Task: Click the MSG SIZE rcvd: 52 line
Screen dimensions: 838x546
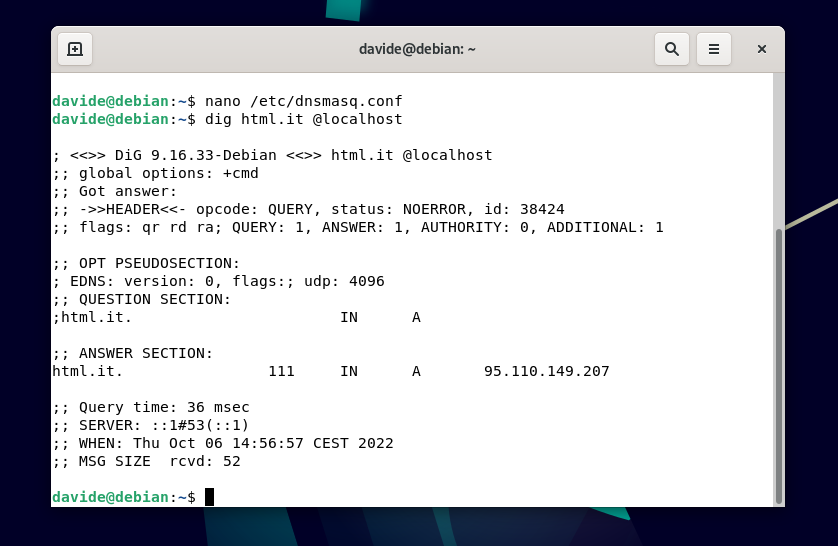Action: point(146,461)
